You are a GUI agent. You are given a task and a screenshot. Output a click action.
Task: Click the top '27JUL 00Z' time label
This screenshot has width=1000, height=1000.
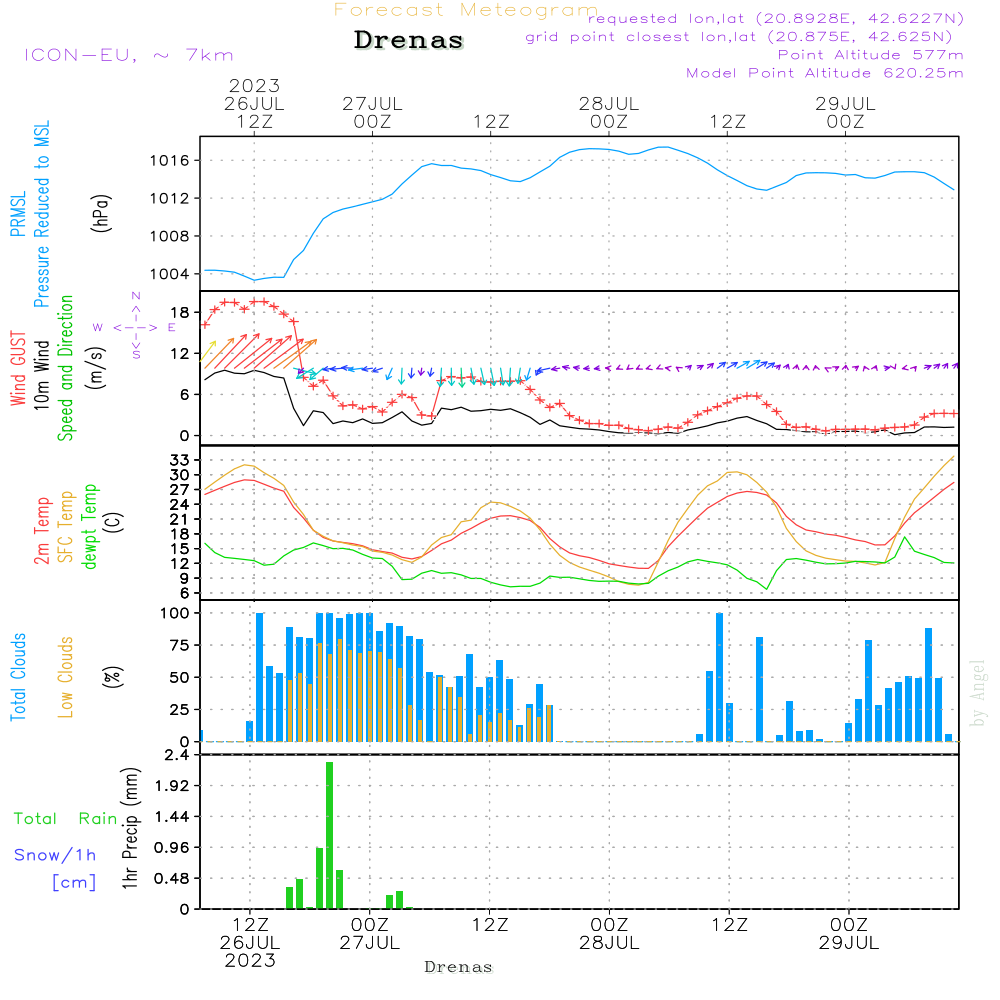tap(372, 112)
